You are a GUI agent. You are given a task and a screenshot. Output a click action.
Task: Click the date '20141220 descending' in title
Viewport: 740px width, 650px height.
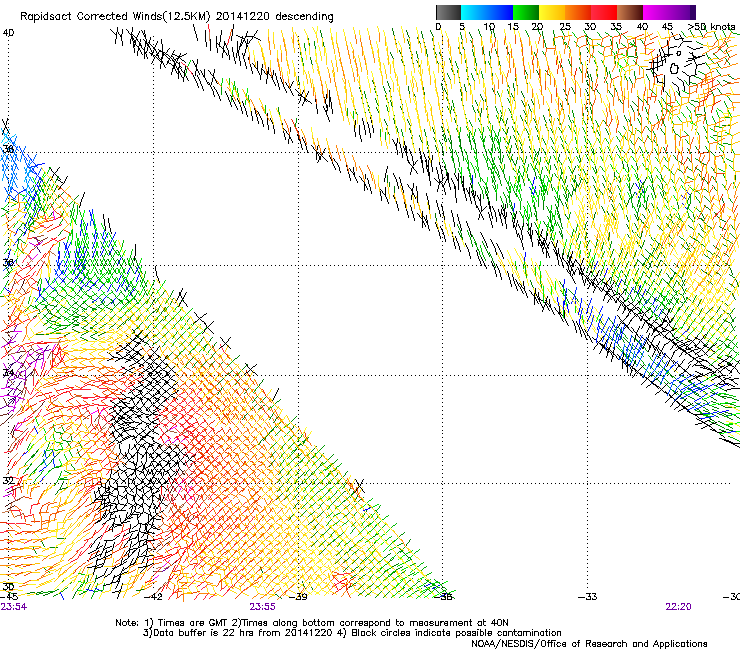coord(275,17)
